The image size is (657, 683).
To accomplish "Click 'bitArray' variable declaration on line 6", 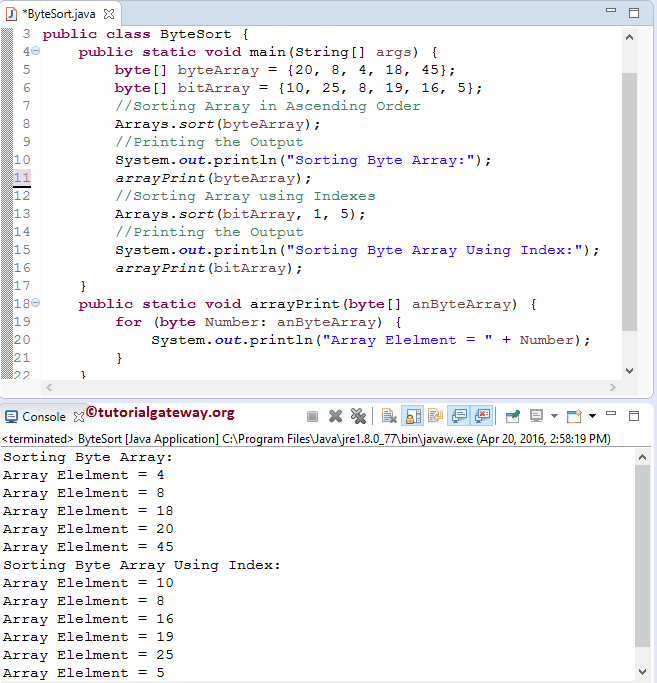I will pyautogui.click(x=214, y=88).
